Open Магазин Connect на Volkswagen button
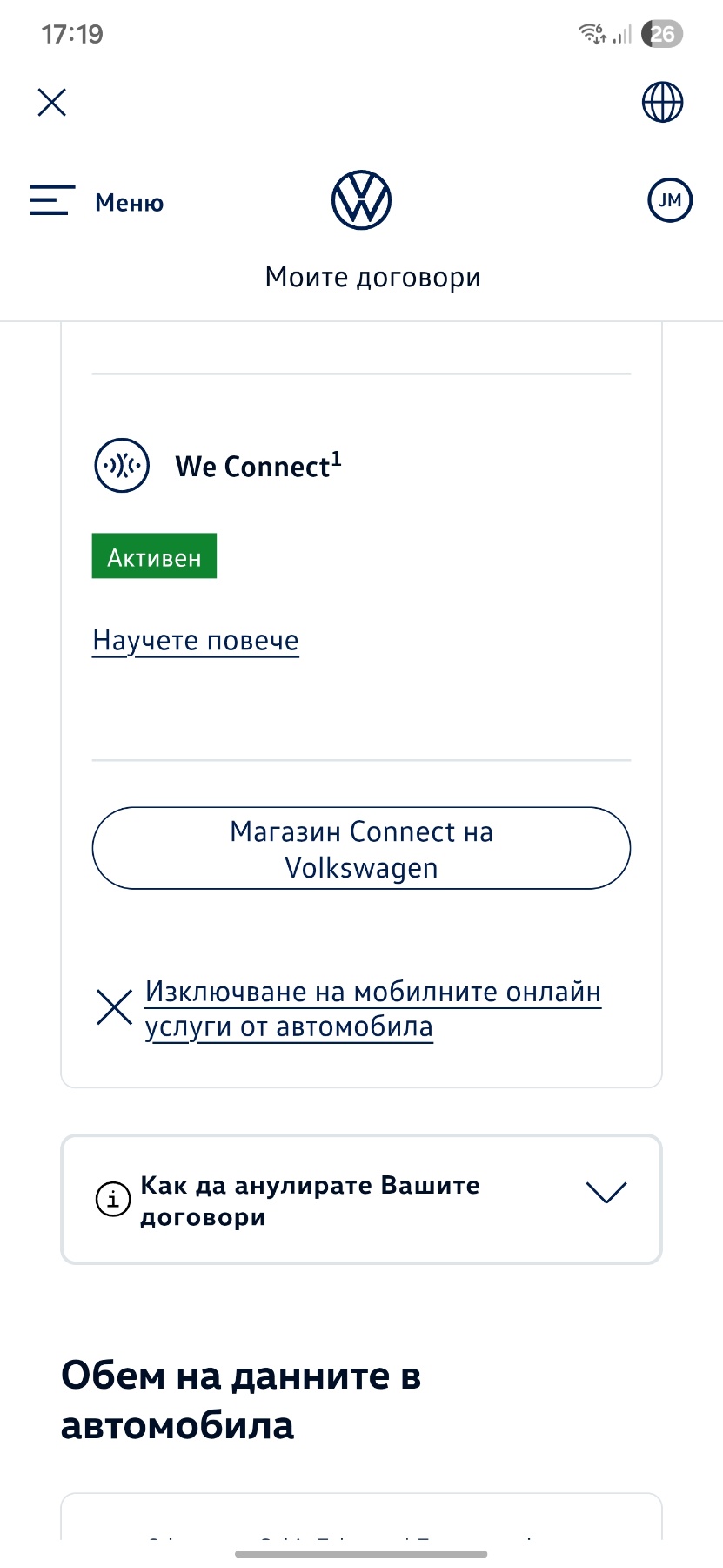This screenshot has height=1568, width=723. 361,849
